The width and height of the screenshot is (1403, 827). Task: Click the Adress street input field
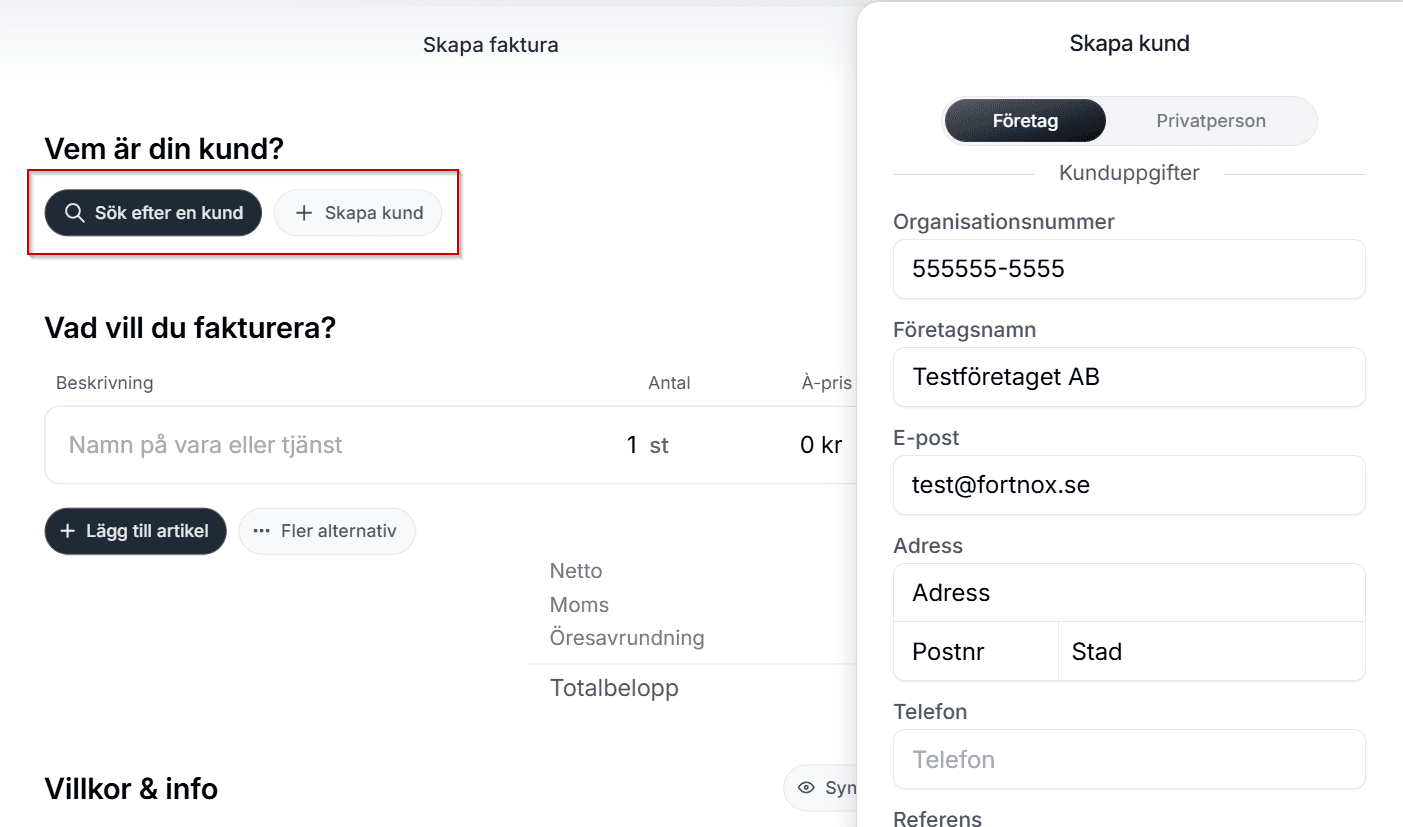[1128, 593]
